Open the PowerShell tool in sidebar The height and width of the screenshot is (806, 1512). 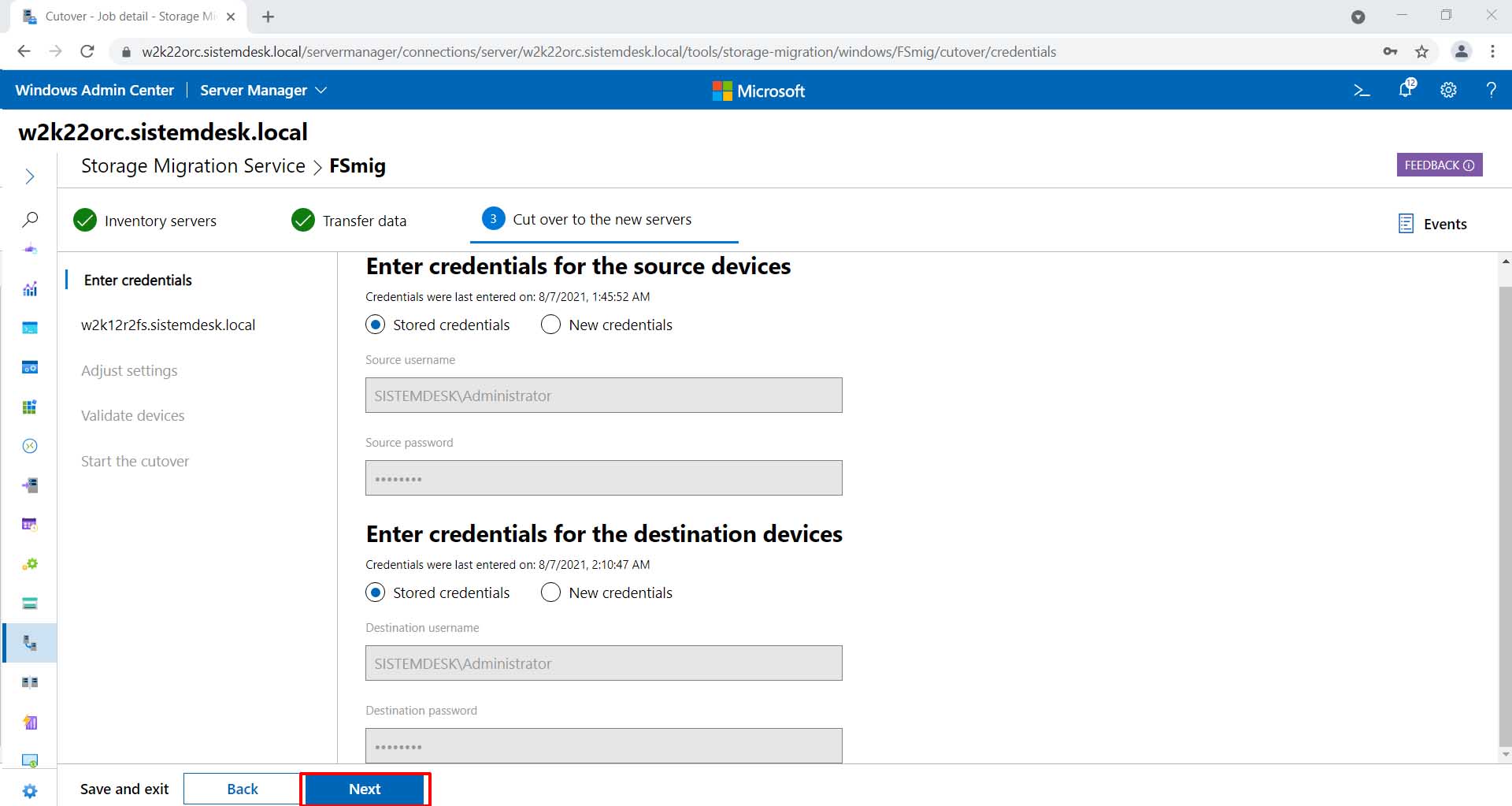(x=30, y=328)
